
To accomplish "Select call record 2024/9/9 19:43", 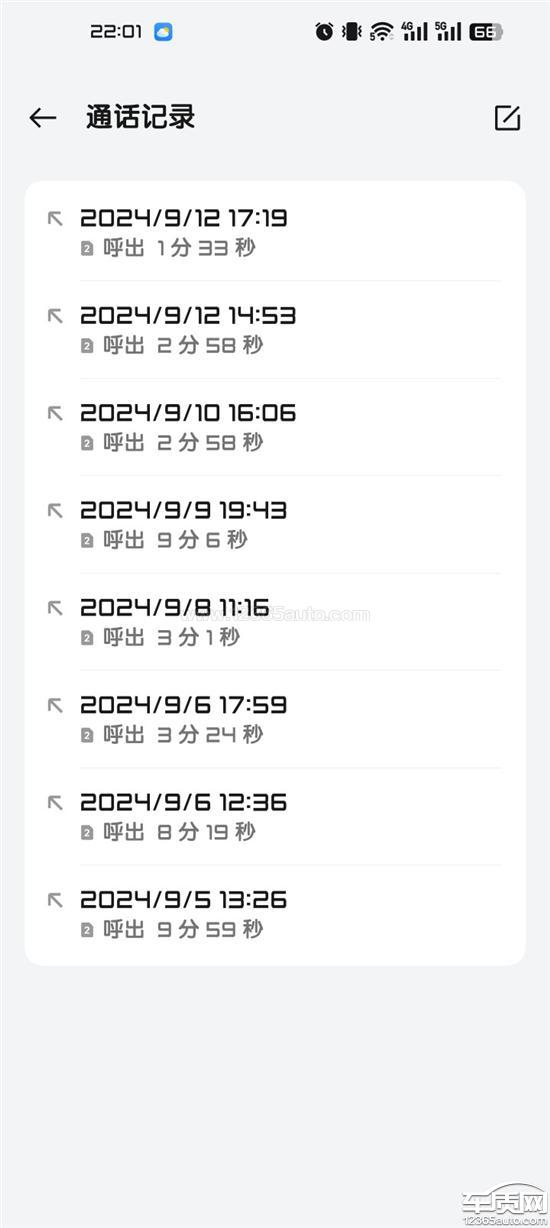I will (x=275, y=524).
